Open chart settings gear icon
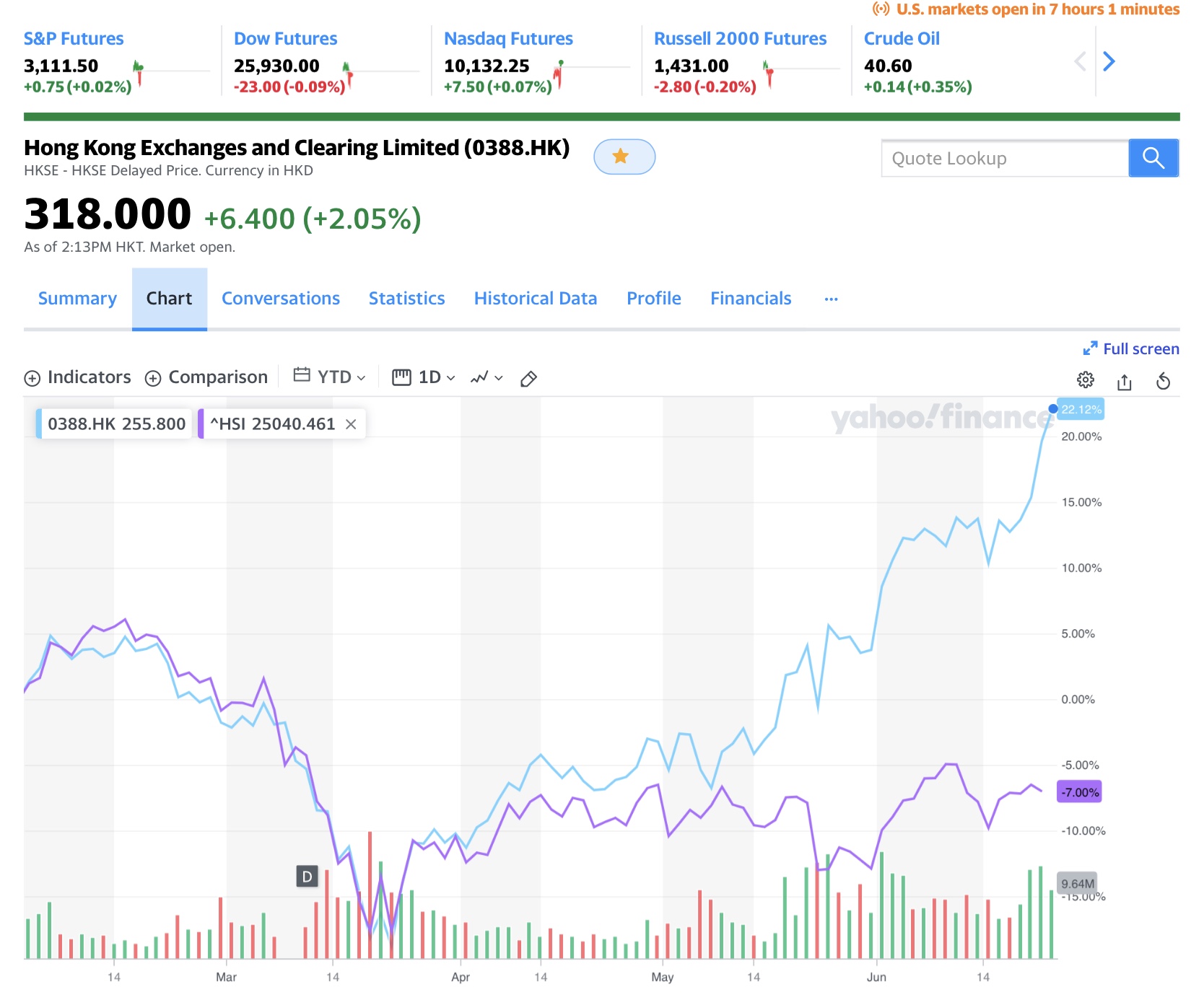Viewport: 1204px width, 1005px height. click(1085, 380)
